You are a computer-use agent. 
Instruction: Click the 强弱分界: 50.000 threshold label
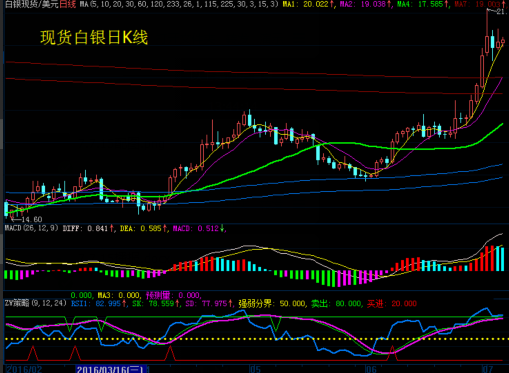(271, 304)
